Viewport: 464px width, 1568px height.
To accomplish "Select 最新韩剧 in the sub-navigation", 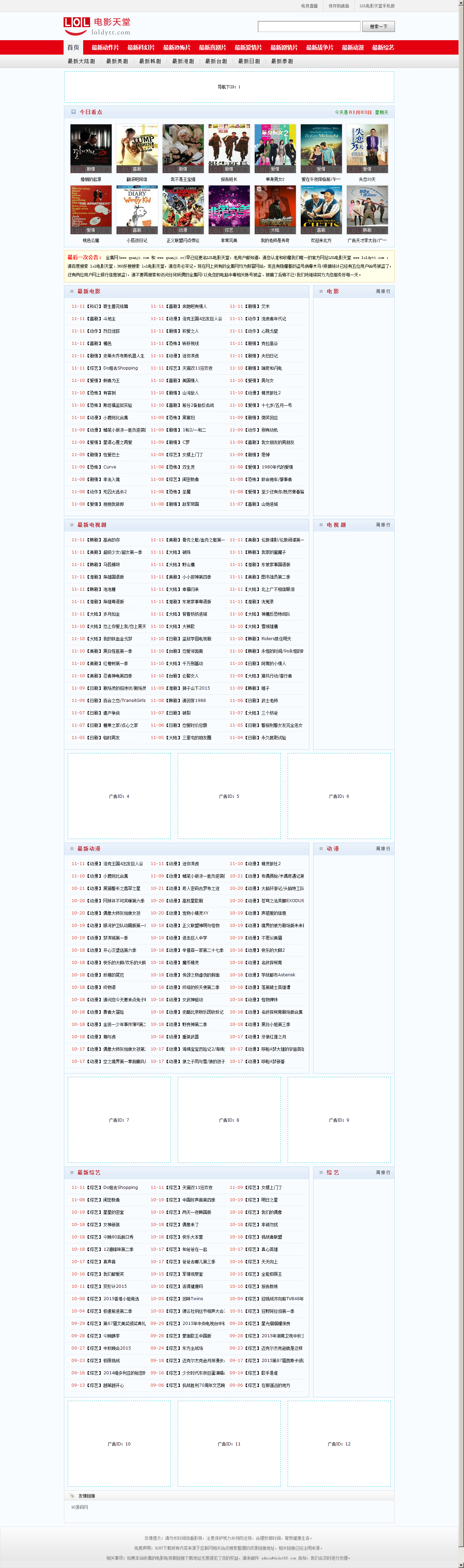I will tap(150, 61).
